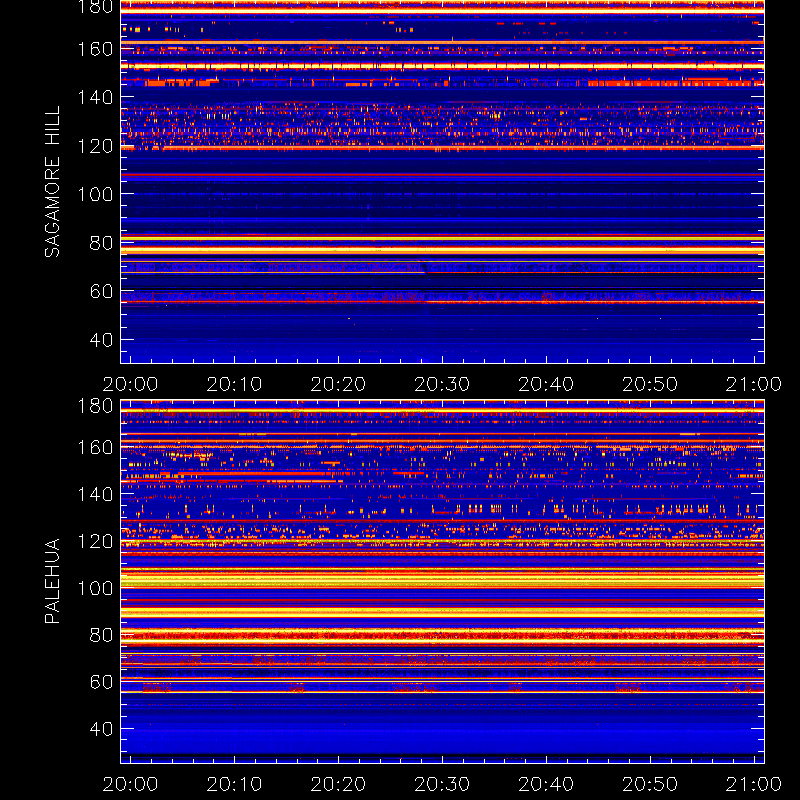Click the 20:50 time label below Sagamore Hill plot
This screenshot has width=800, height=800.
(650, 384)
